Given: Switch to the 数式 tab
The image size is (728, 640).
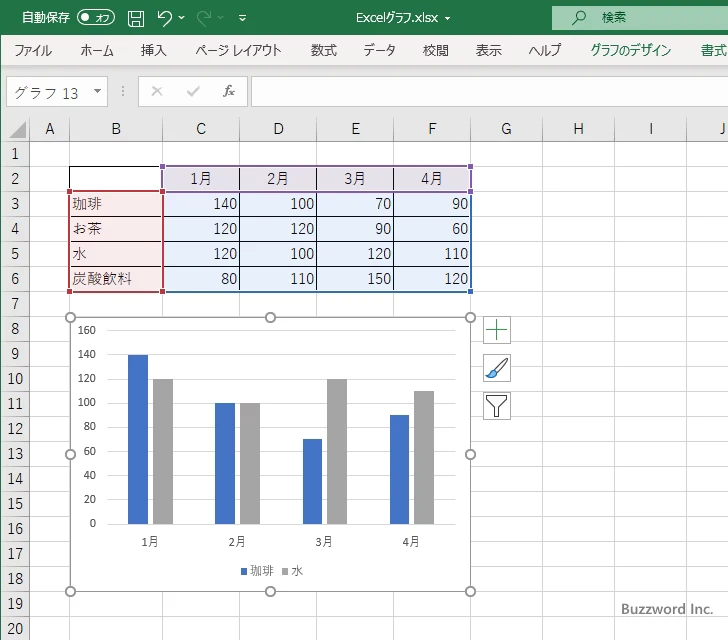Looking at the screenshot, I should click(324, 50).
